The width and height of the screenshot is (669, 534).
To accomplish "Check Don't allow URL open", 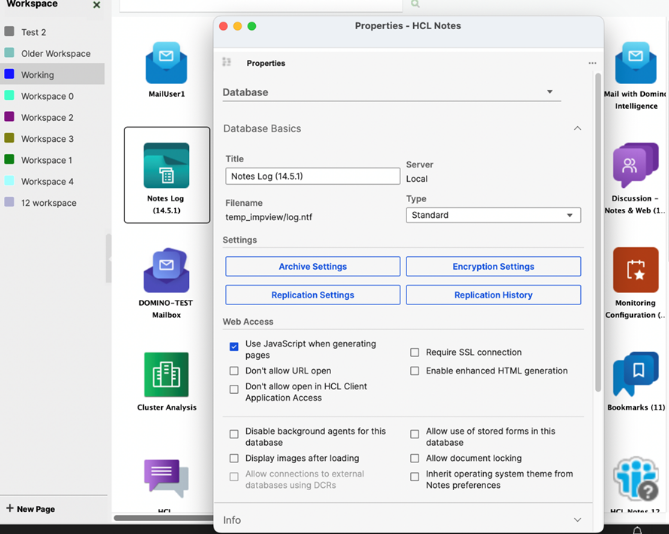I will [234, 371].
